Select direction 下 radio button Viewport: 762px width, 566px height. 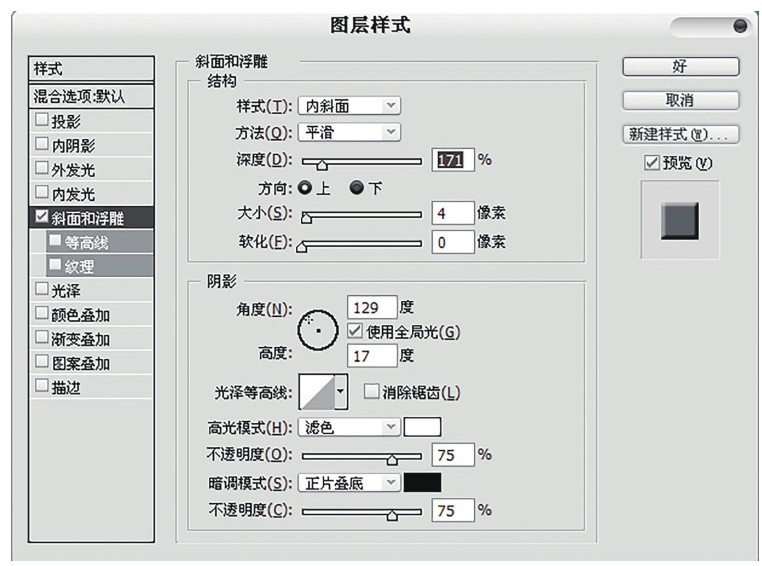[x=357, y=188]
